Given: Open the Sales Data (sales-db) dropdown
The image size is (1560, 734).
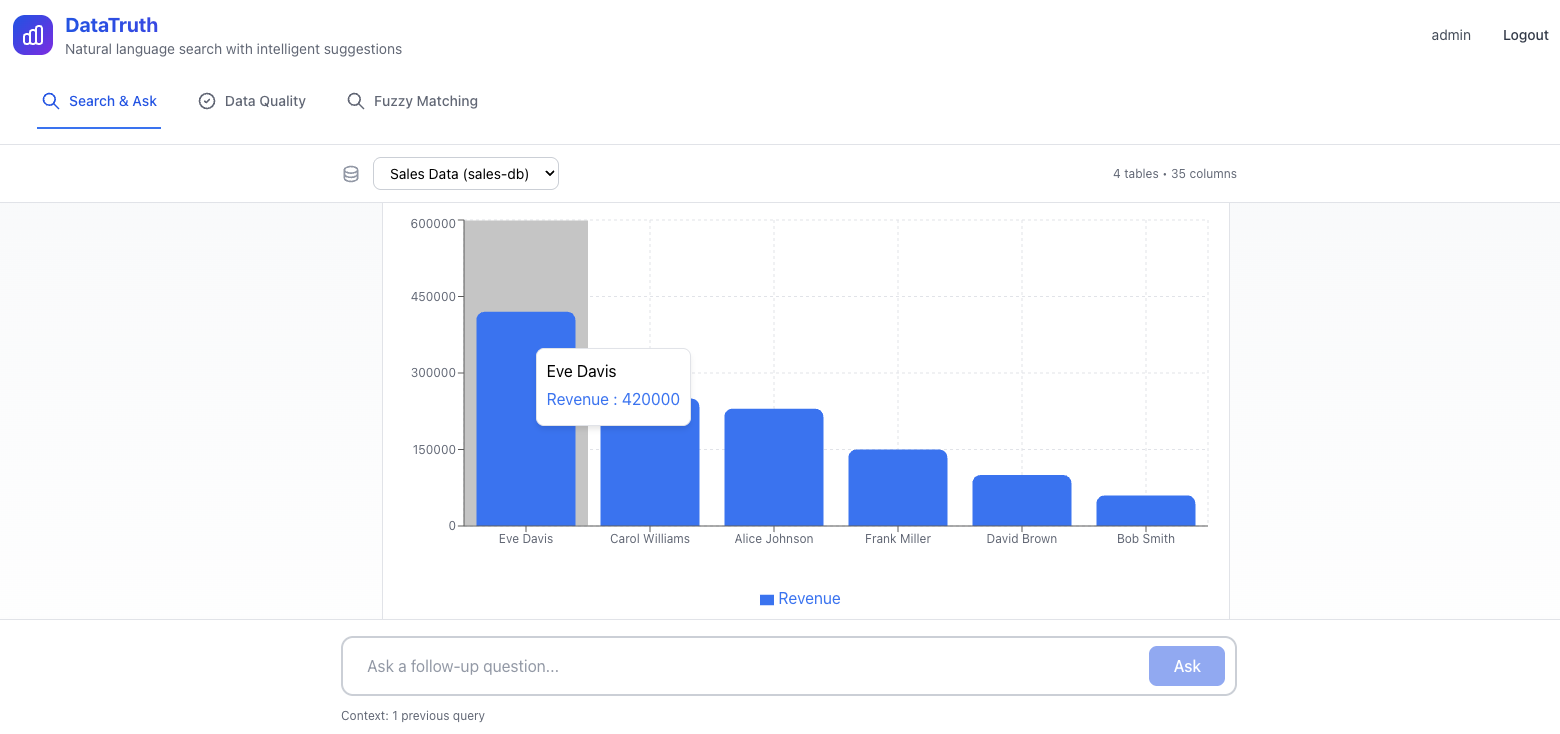Looking at the screenshot, I should [465, 174].
